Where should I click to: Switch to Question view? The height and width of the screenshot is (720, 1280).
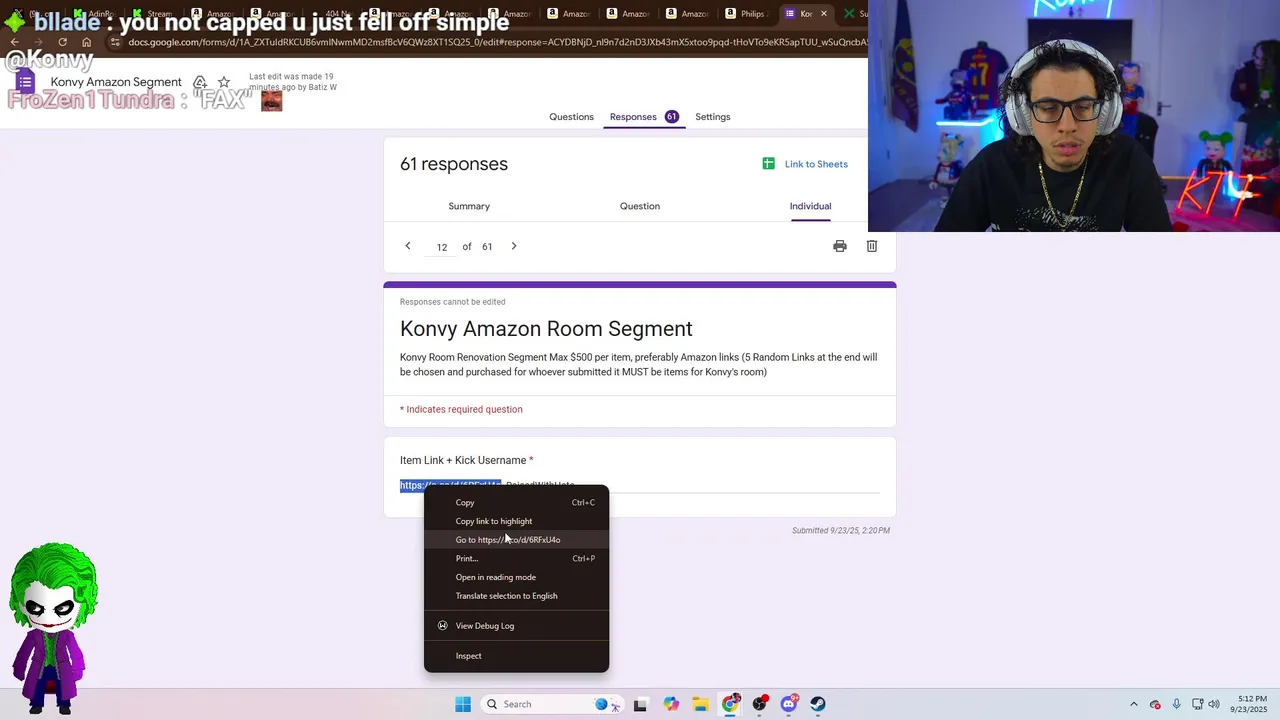coord(640,206)
